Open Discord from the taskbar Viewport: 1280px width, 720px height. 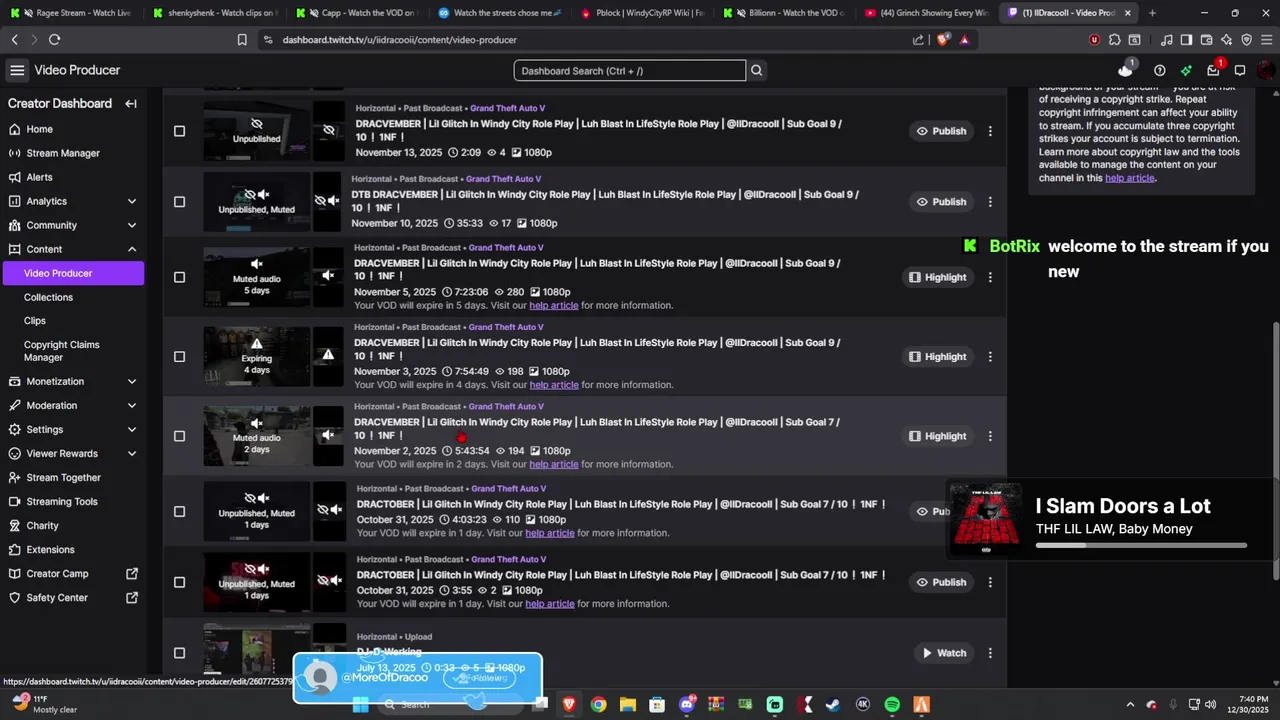click(x=687, y=704)
